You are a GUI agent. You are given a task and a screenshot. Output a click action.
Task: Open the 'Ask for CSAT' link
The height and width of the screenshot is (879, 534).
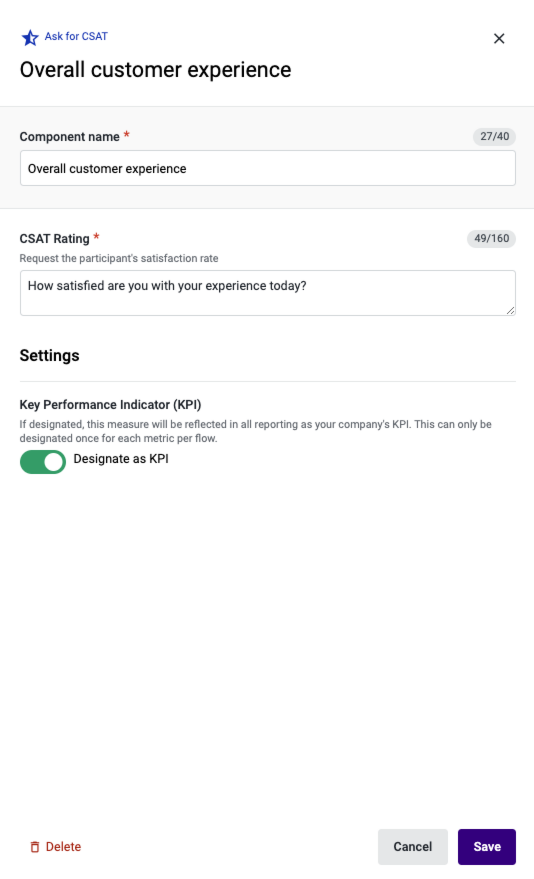[76, 36]
